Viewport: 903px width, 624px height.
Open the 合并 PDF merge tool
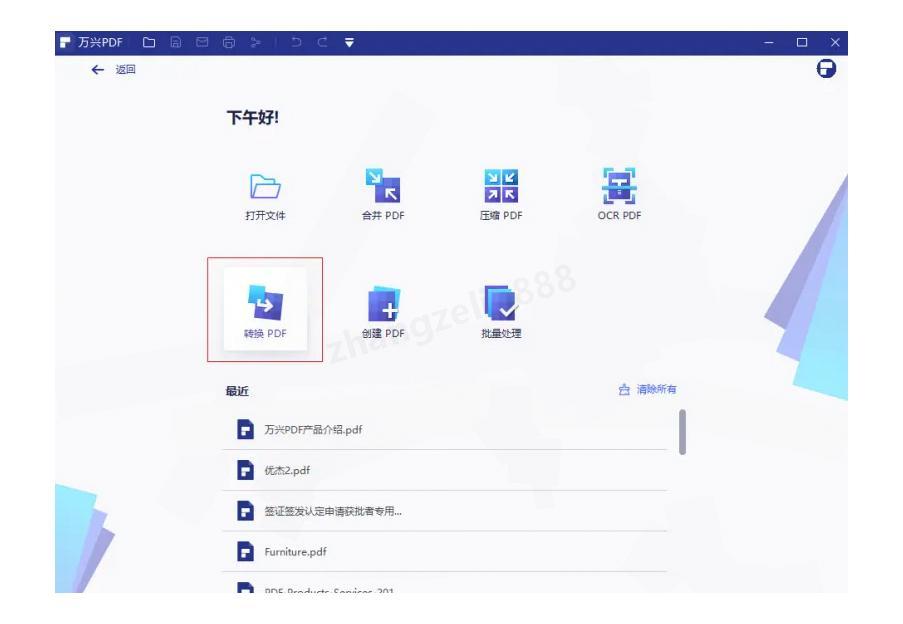click(x=383, y=195)
